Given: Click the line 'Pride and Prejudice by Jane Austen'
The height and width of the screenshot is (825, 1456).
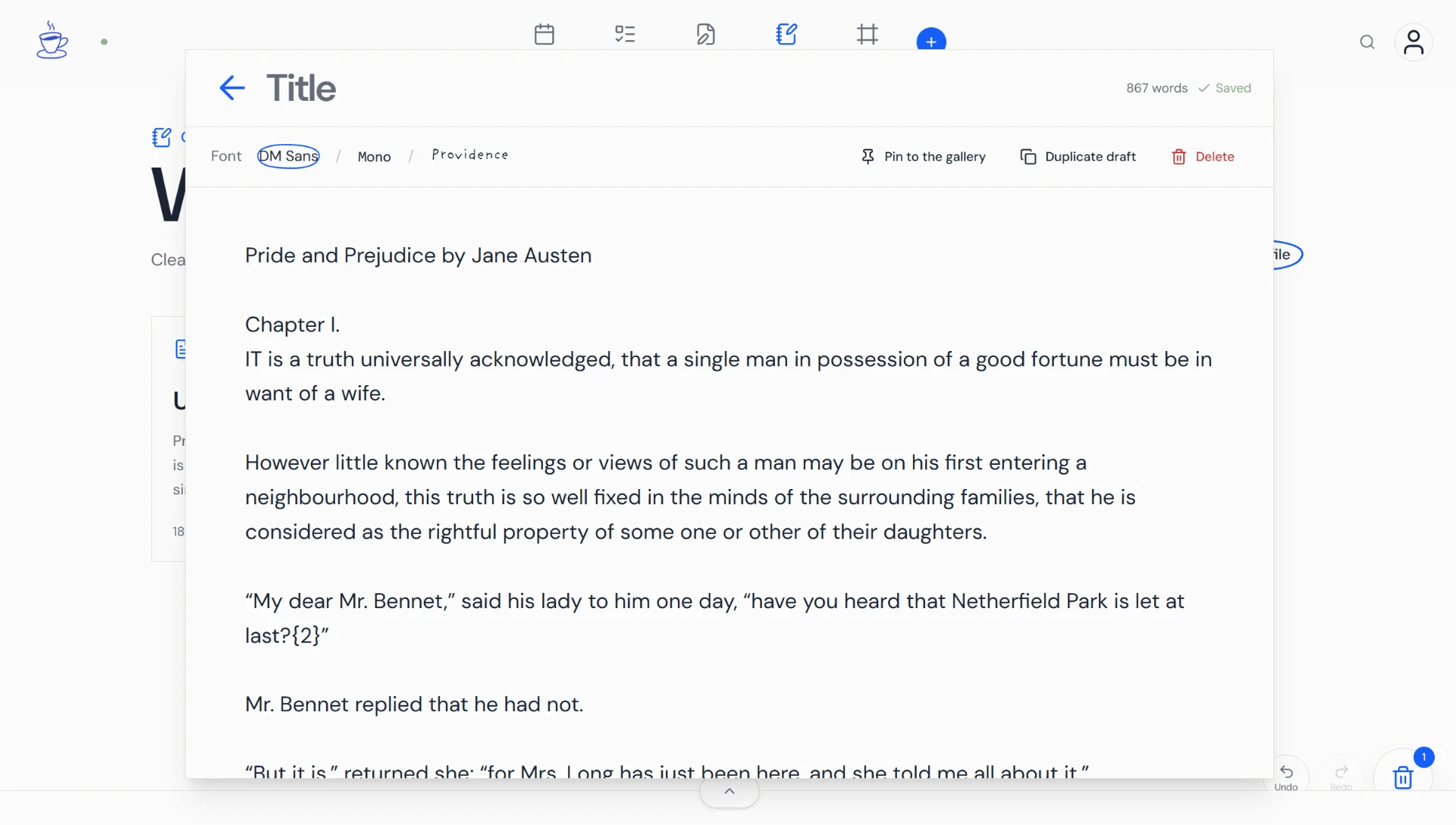Looking at the screenshot, I should click(418, 256).
